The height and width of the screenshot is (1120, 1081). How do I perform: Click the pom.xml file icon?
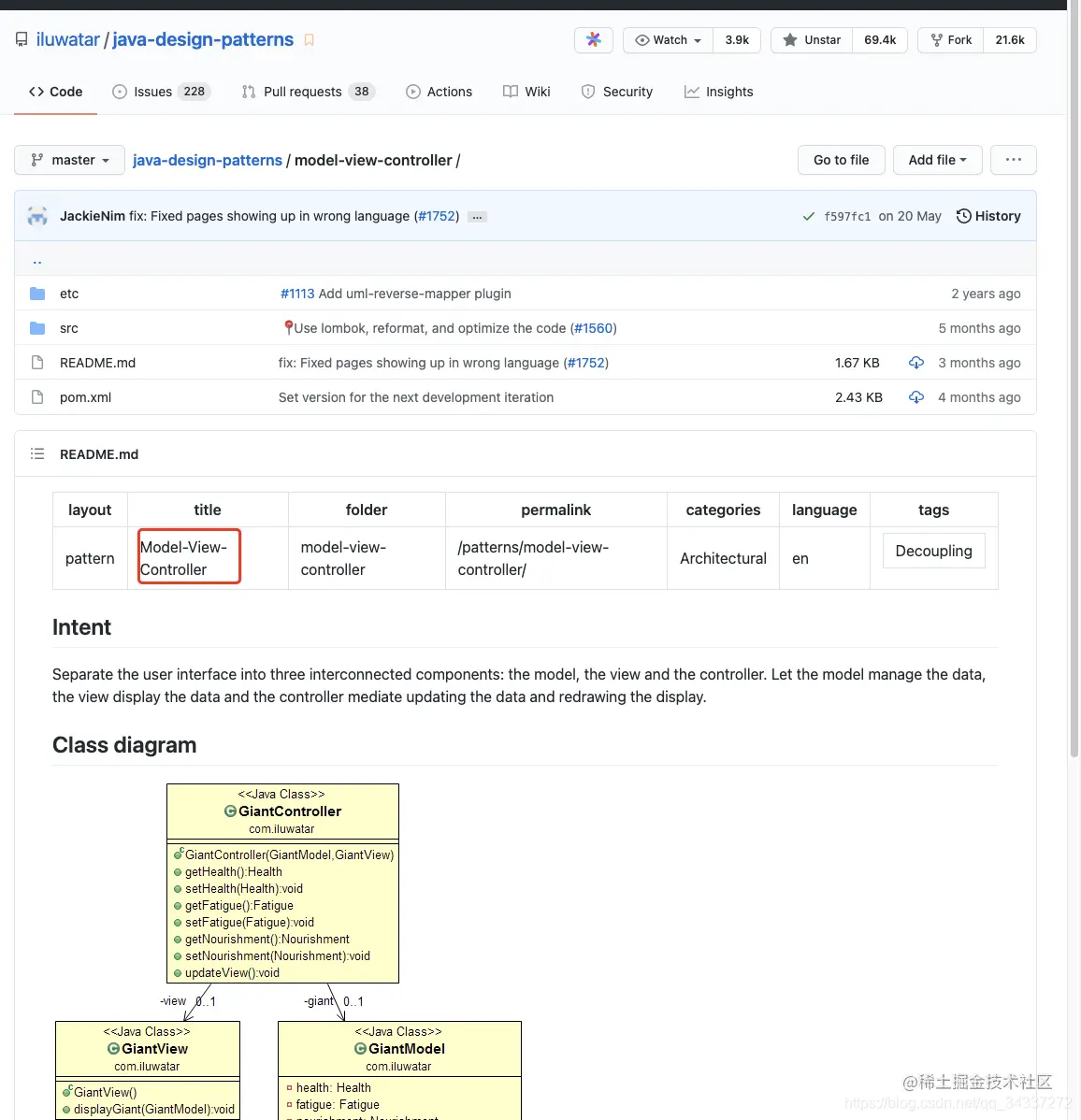coord(37,397)
